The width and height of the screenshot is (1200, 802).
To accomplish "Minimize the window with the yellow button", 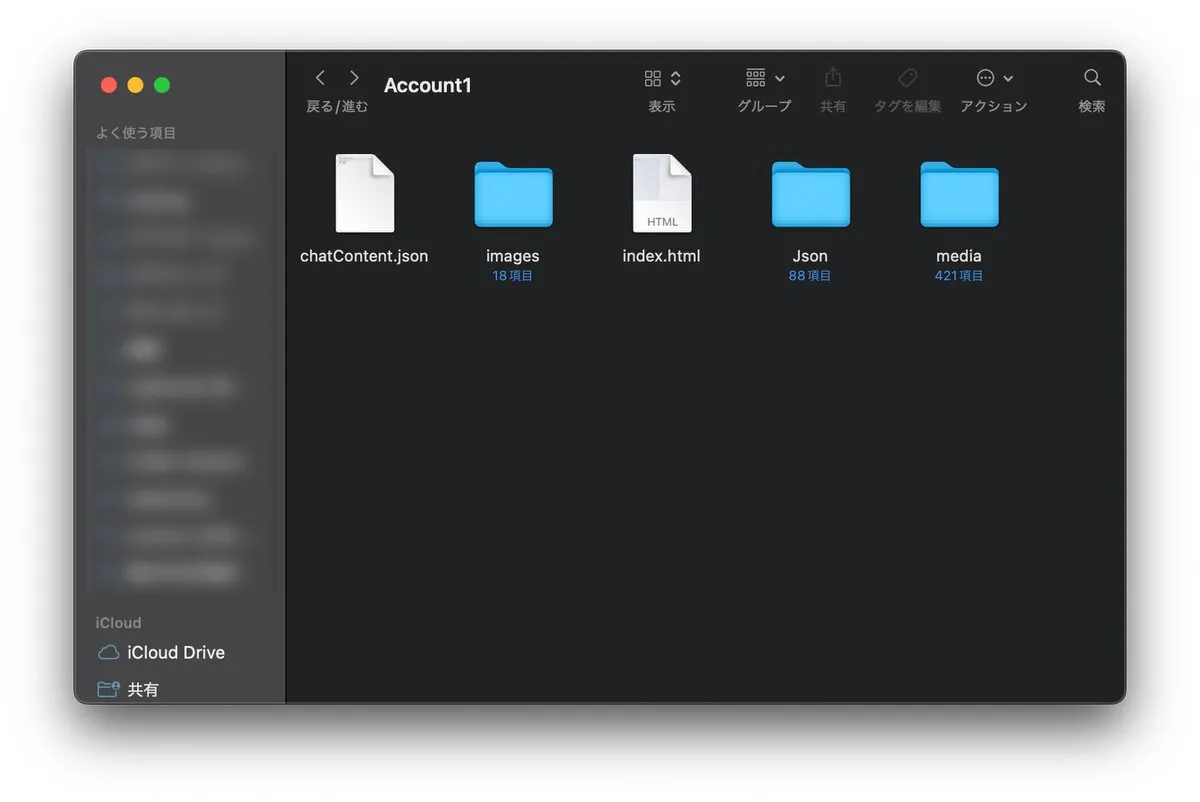I will [x=135, y=85].
